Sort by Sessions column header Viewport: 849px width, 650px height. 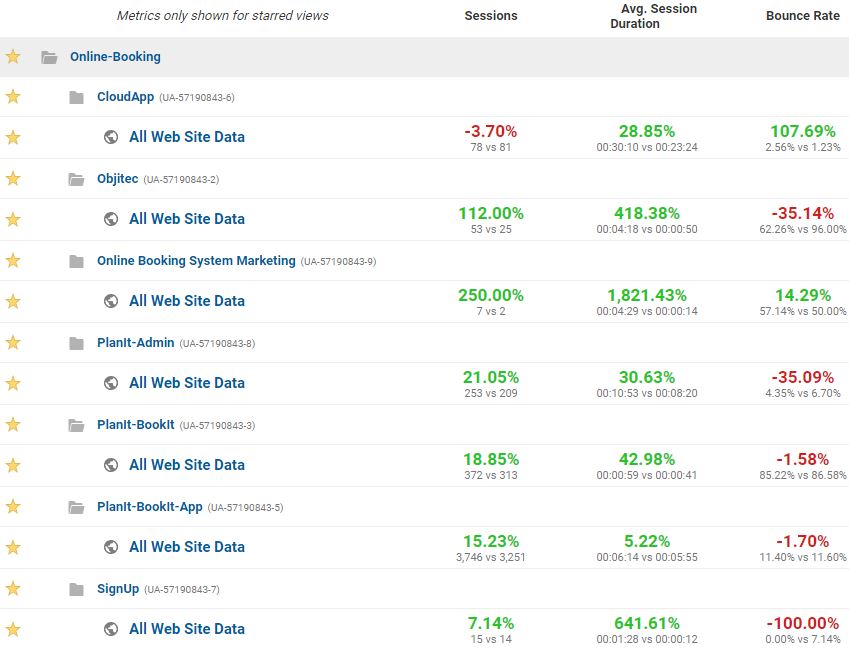491,16
